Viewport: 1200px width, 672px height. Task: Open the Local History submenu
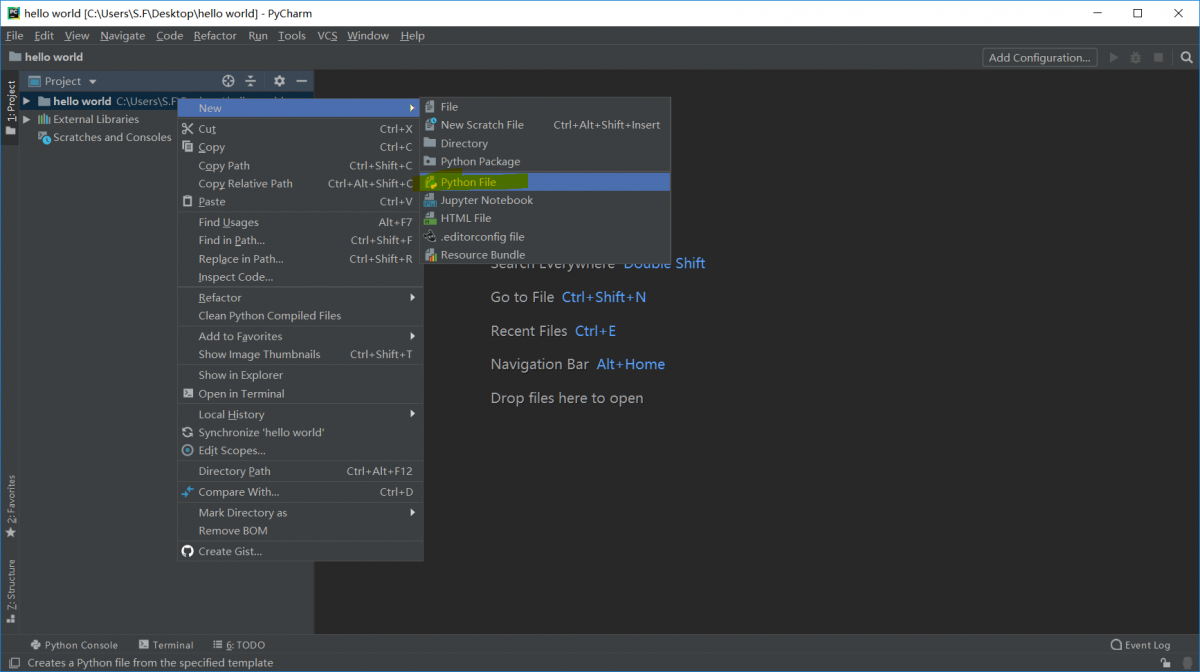pos(300,414)
